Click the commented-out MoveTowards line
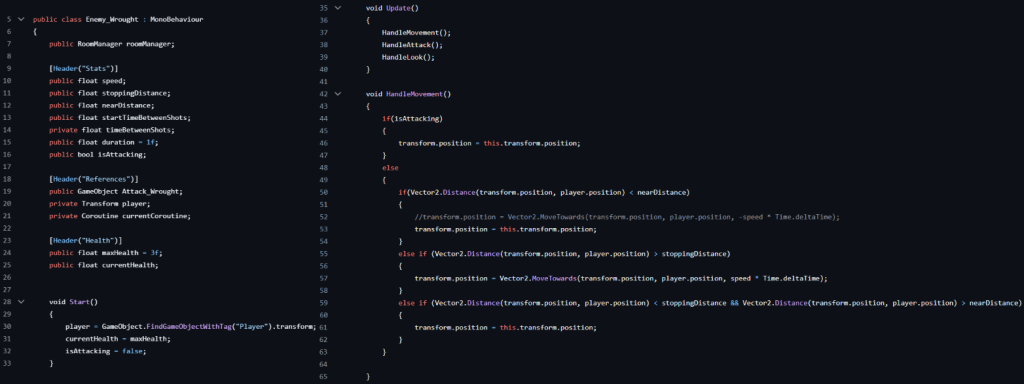1024x384 pixels. [627, 217]
